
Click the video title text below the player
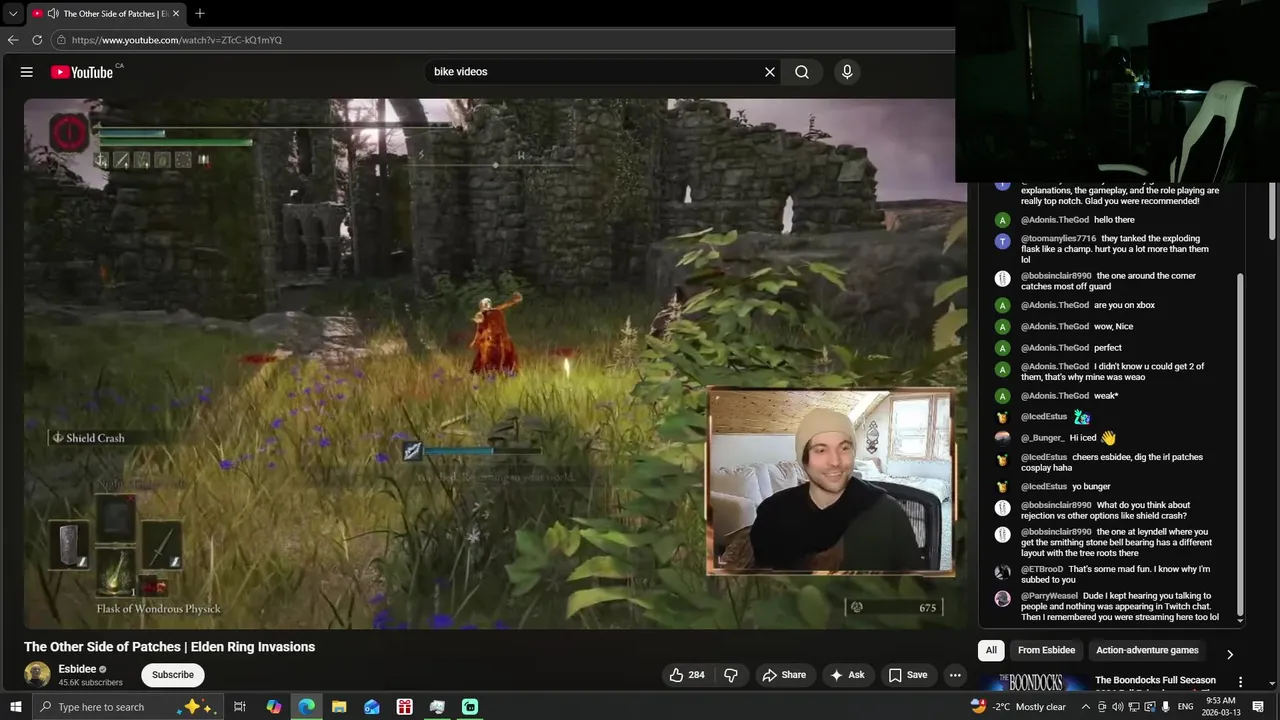pyautogui.click(x=169, y=647)
